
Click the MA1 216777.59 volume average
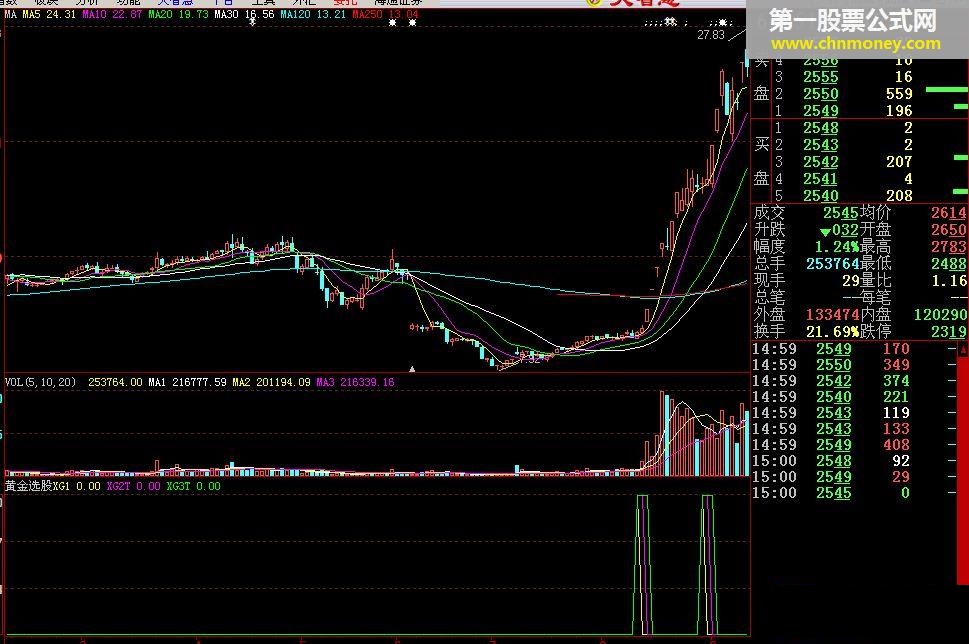click(x=187, y=382)
